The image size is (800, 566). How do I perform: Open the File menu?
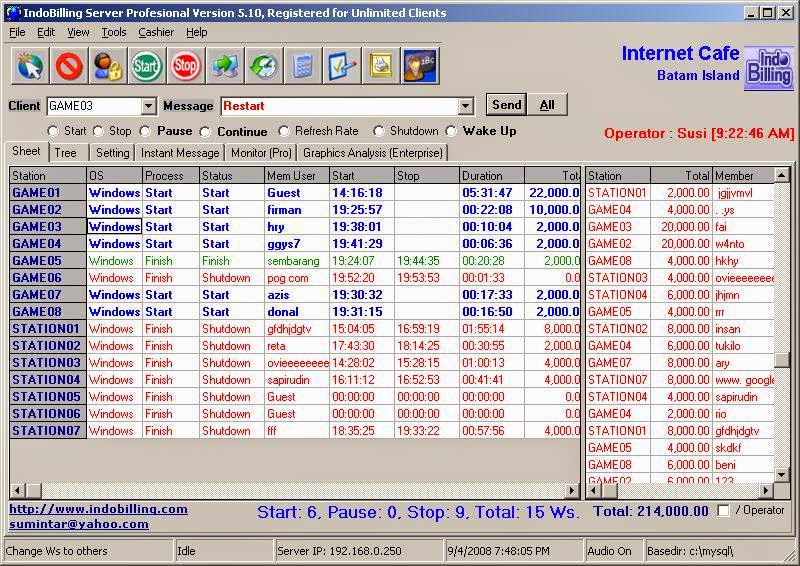17,32
